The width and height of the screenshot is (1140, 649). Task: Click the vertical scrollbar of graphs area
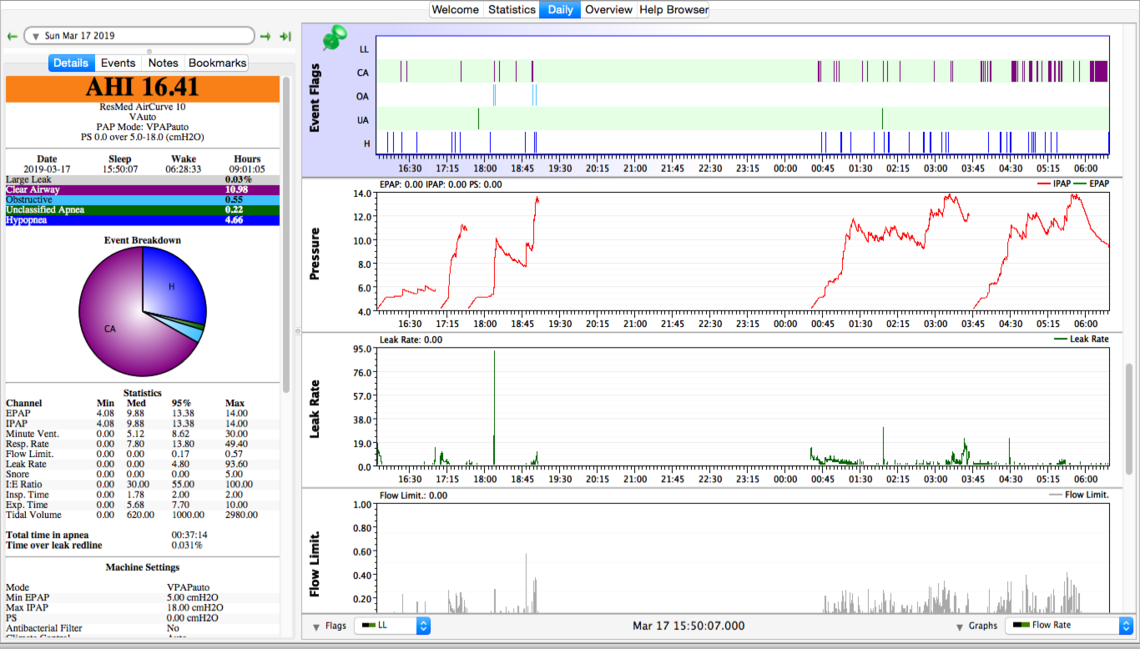1130,418
